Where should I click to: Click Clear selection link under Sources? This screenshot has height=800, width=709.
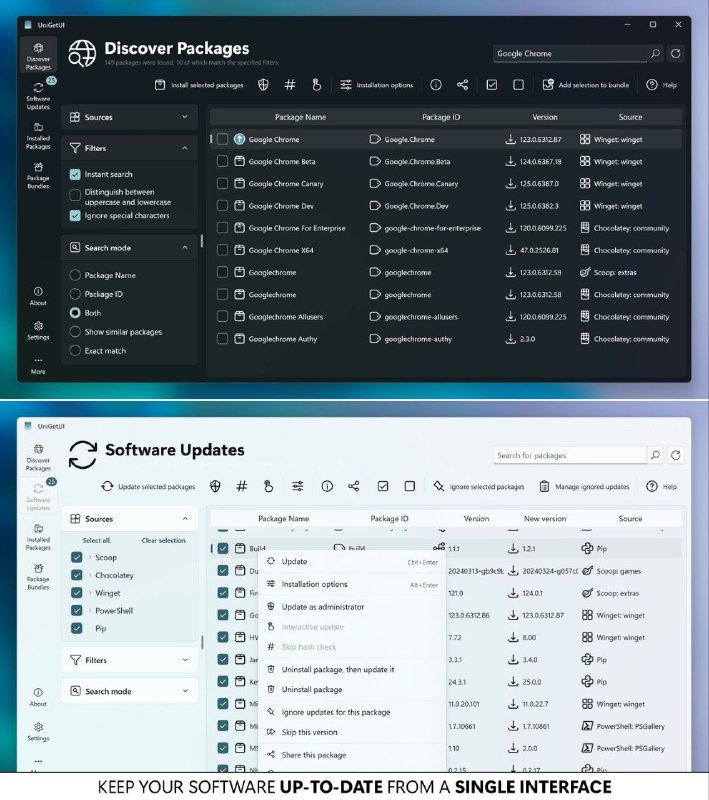coord(164,540)
